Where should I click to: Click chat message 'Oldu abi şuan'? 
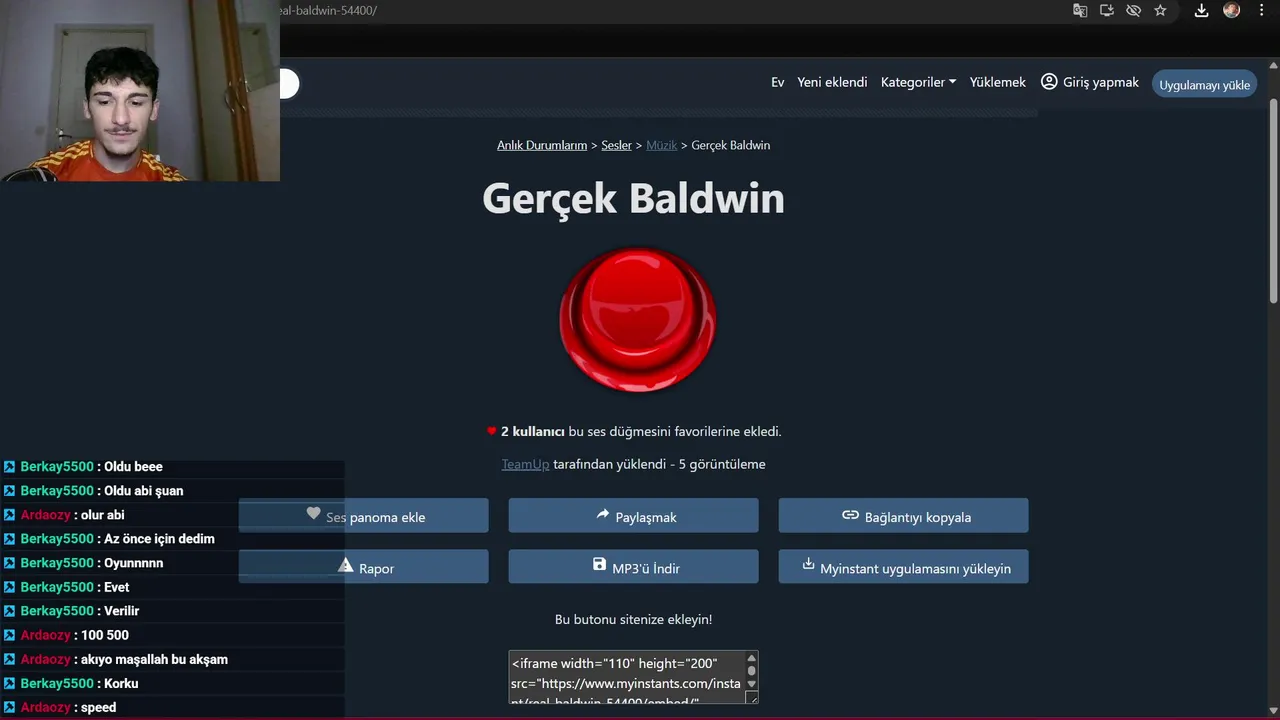(144, 491)
